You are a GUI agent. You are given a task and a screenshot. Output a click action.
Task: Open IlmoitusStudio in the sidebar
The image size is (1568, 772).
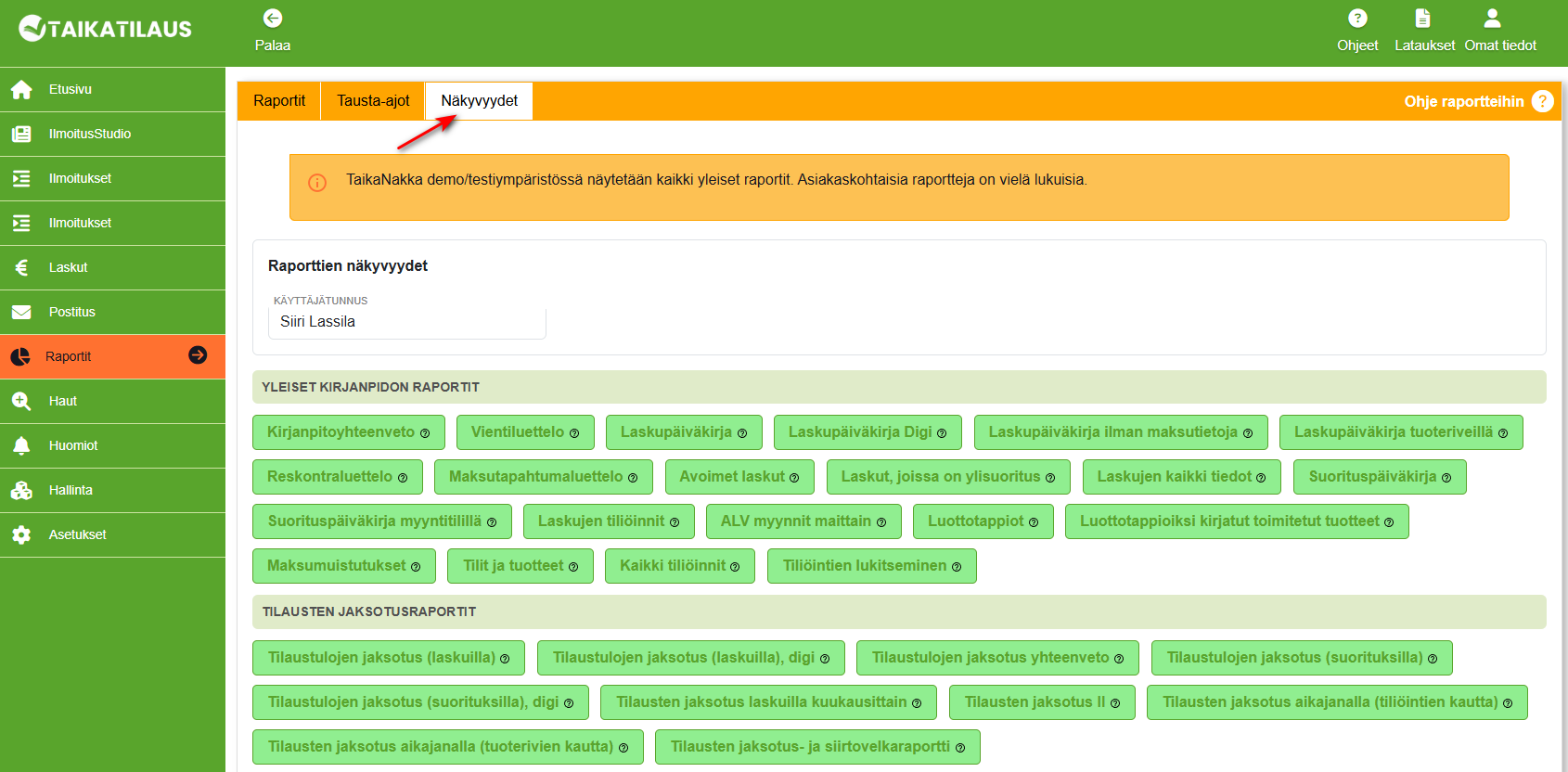(x=90, y=135)
